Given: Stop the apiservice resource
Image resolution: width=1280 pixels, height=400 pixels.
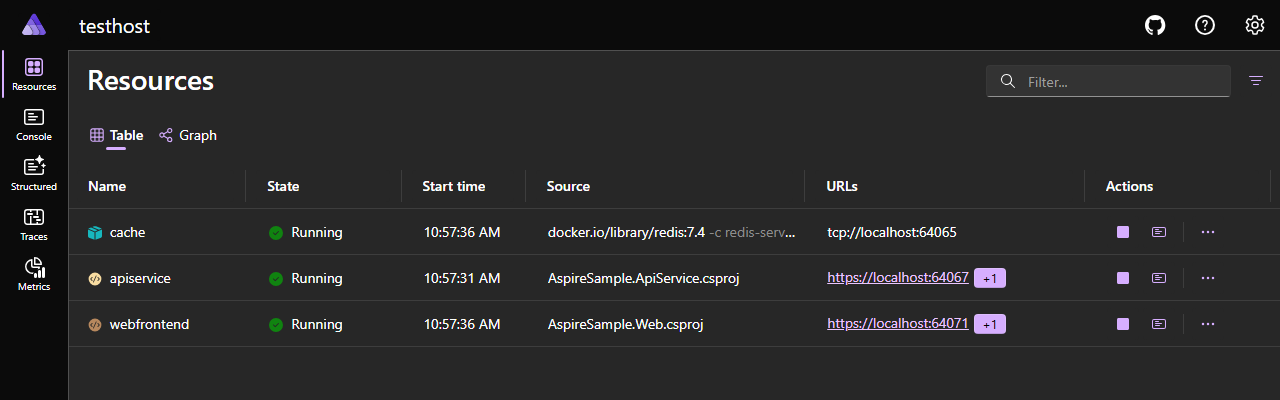Looking at the screenshot, I should [1123, 278].
